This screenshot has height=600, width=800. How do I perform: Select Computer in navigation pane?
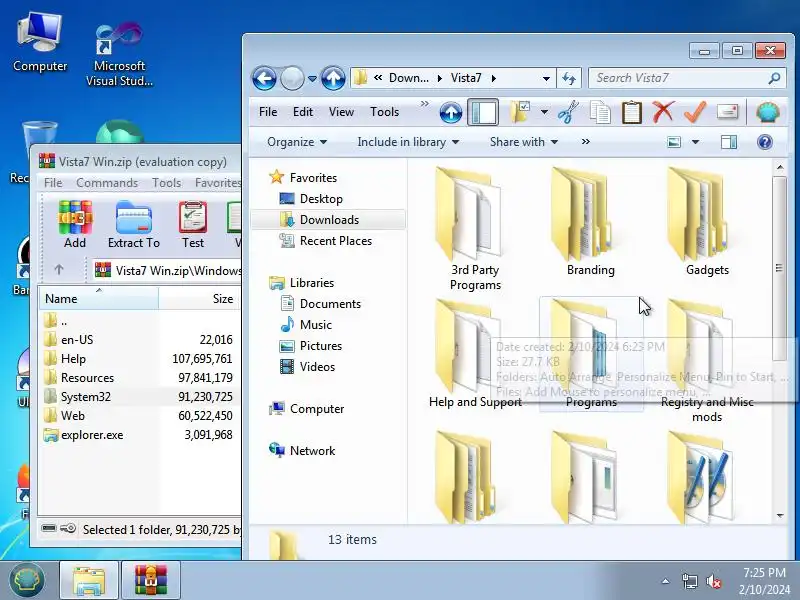click(x=317, y=409)
